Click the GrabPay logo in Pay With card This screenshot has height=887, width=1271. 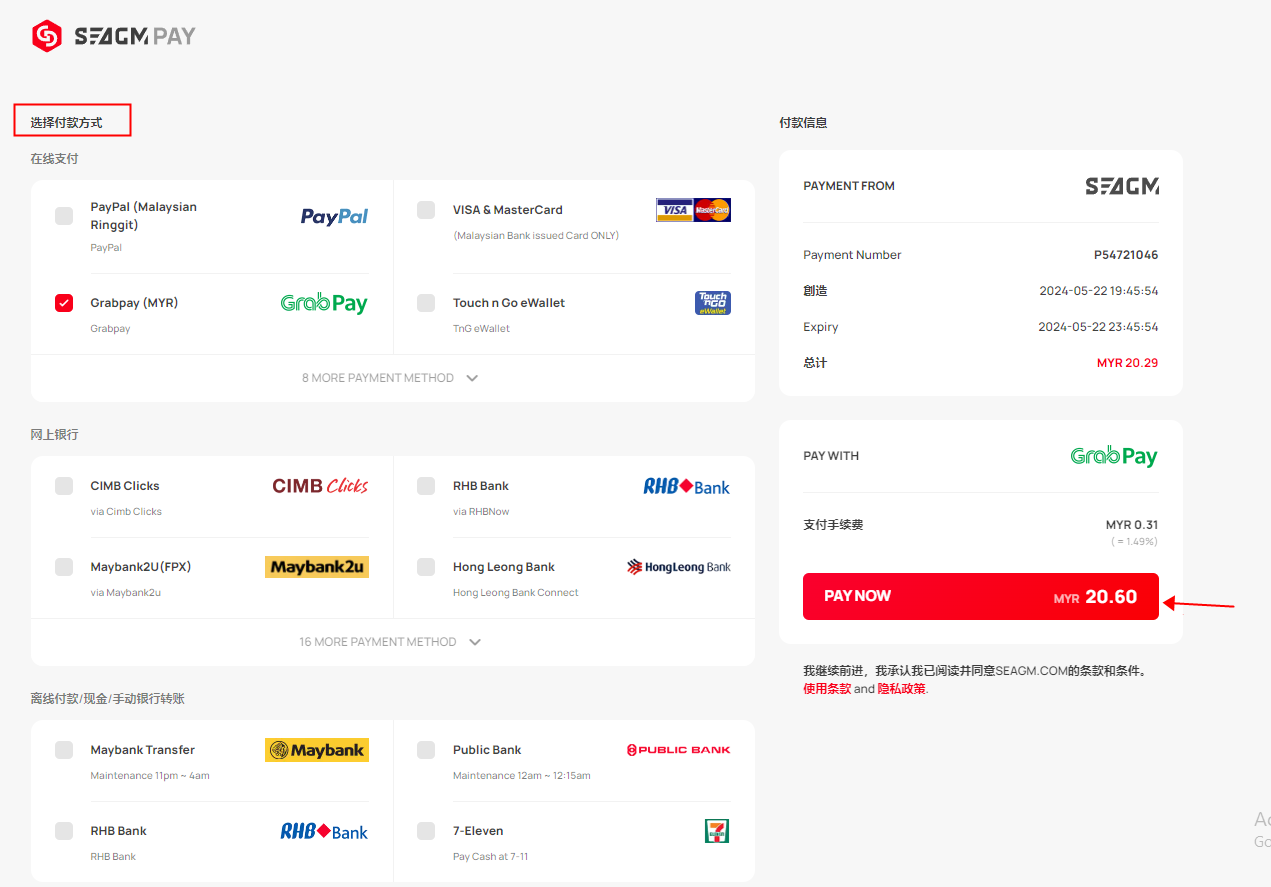point(1114,456)
